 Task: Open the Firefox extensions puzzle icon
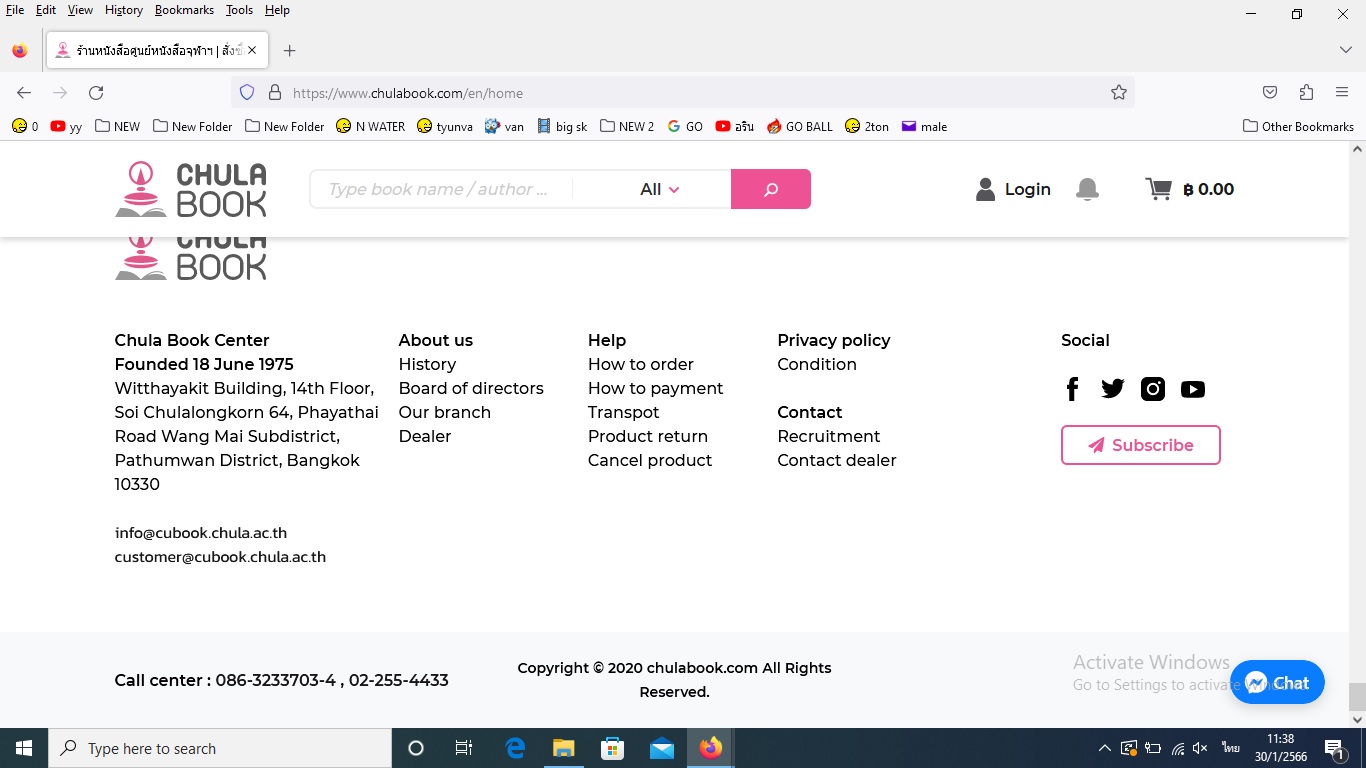point(1306,92)
